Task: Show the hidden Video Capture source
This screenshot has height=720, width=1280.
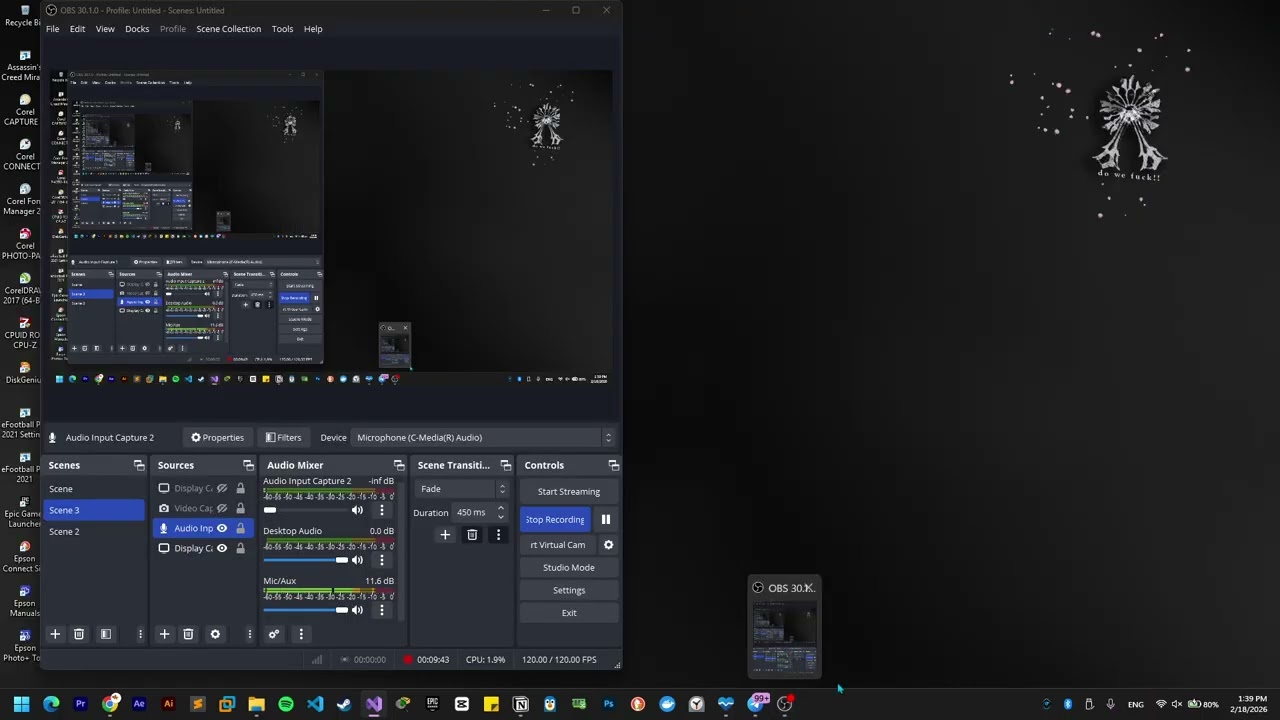Action: (x=222, y=508)
